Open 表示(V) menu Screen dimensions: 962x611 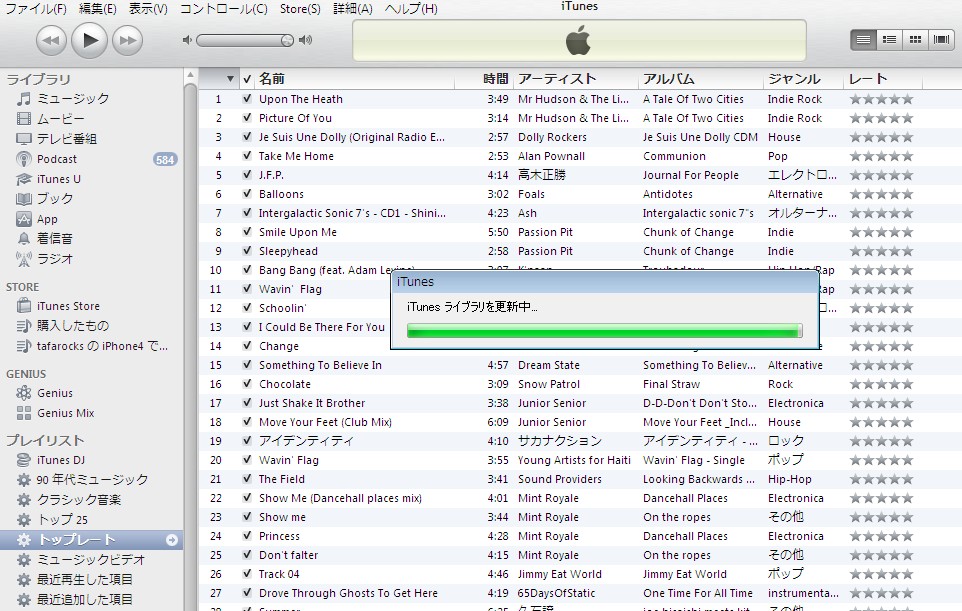pos(148,9)
